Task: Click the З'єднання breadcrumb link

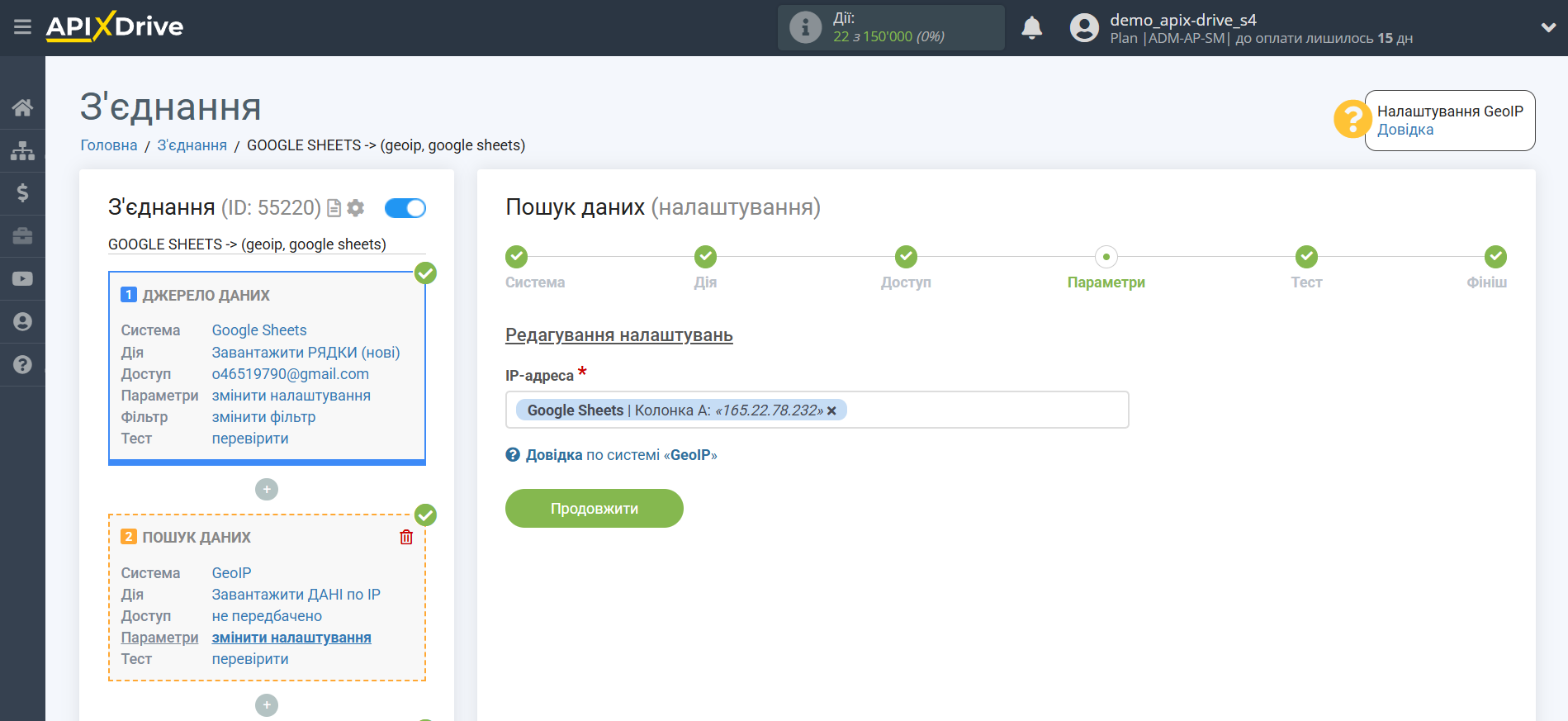Action: 192,145
